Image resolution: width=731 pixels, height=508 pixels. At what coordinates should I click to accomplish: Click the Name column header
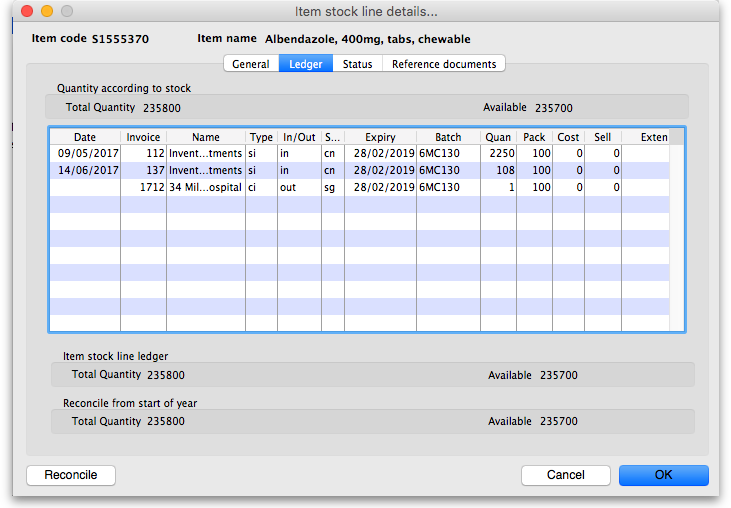point(205,137)
